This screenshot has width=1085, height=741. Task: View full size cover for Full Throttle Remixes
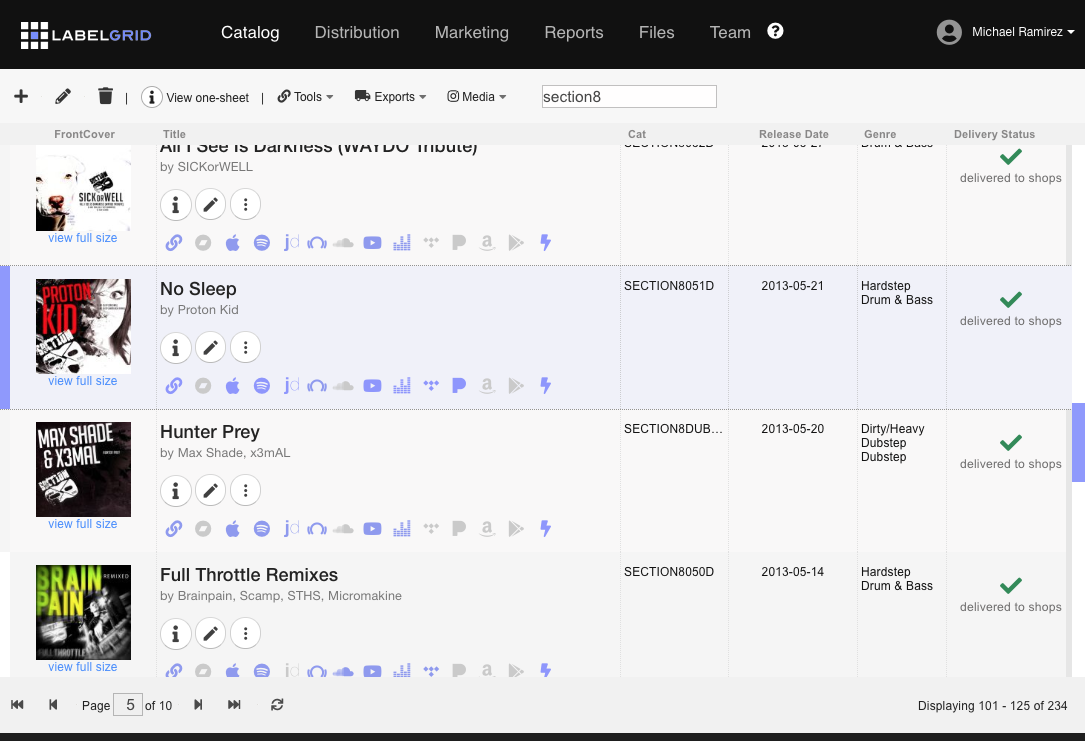coord(83,667)
